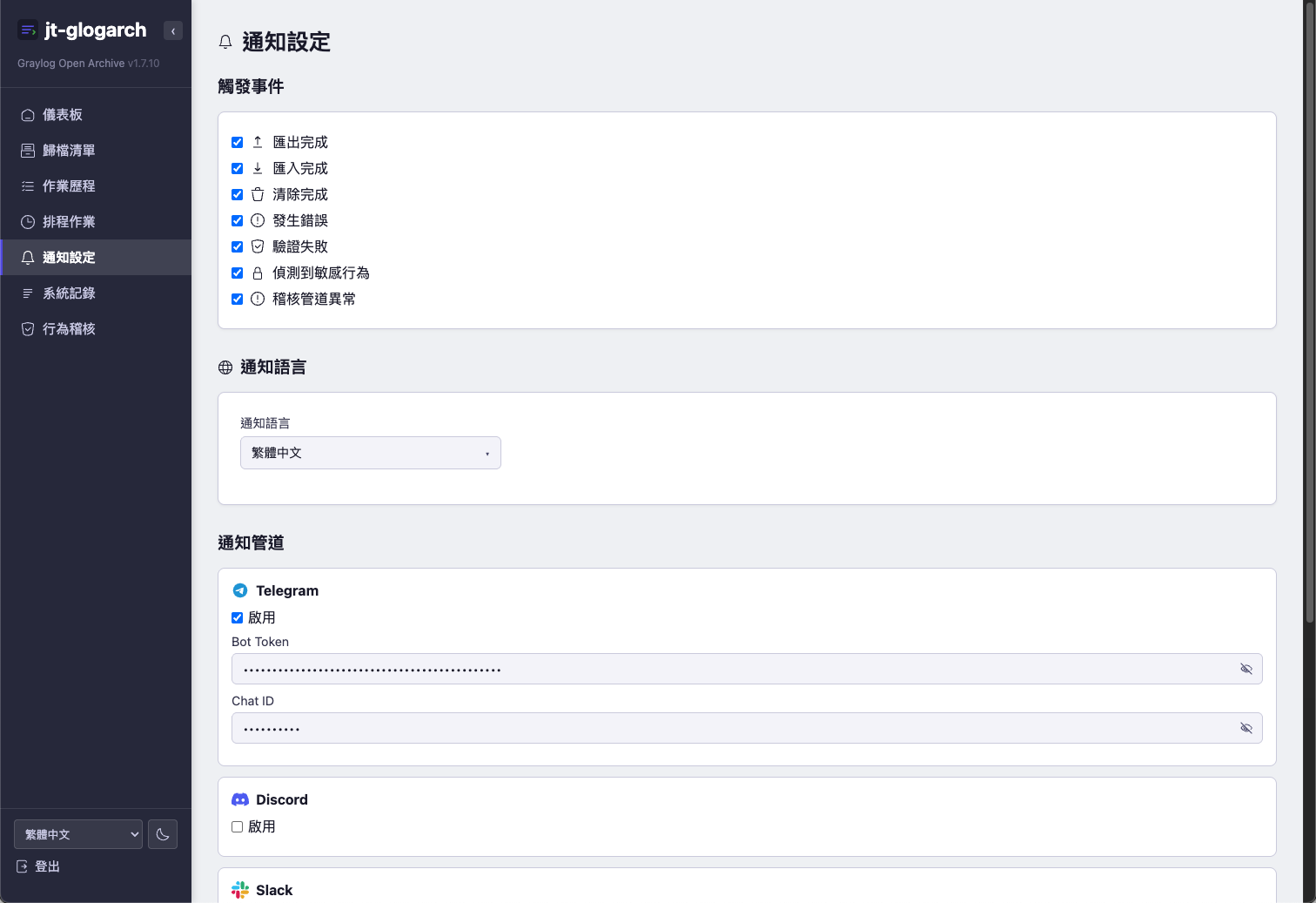Viewport: 1316px width, 903px height.
Task: Click the Discord logo icon
Action: pos(240,799)
